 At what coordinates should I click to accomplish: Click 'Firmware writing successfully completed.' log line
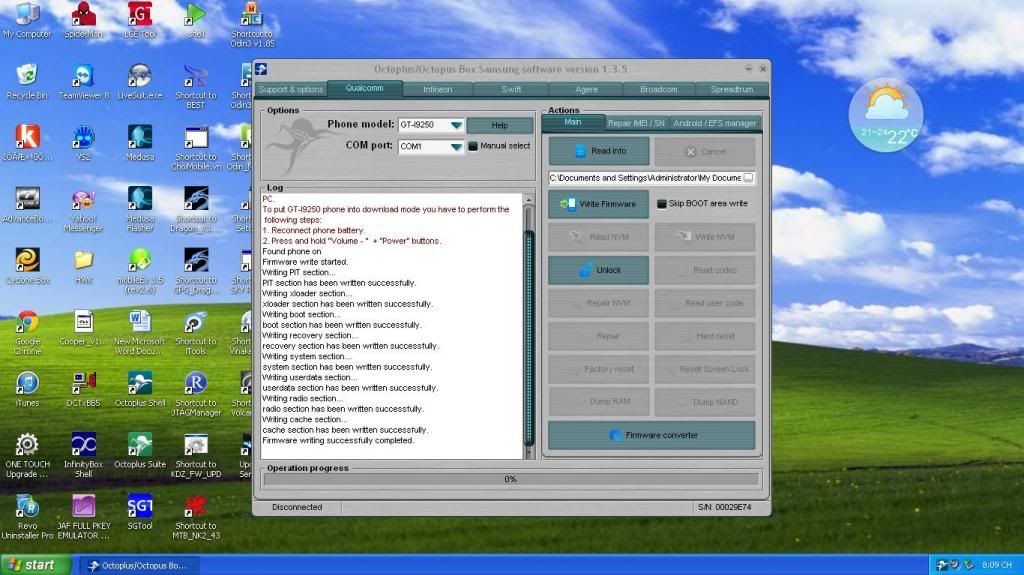338,440
